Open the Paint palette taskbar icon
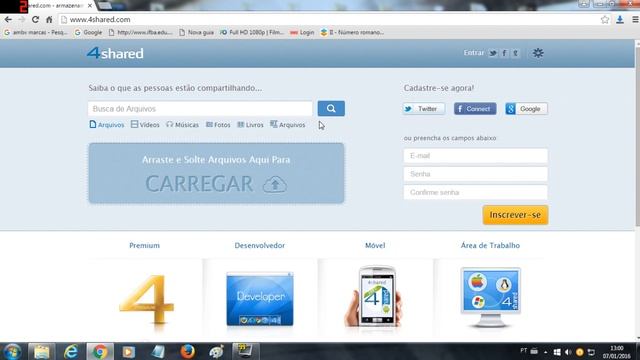The image size is (640, 360). pyautogui.click(x=216, y=351)
